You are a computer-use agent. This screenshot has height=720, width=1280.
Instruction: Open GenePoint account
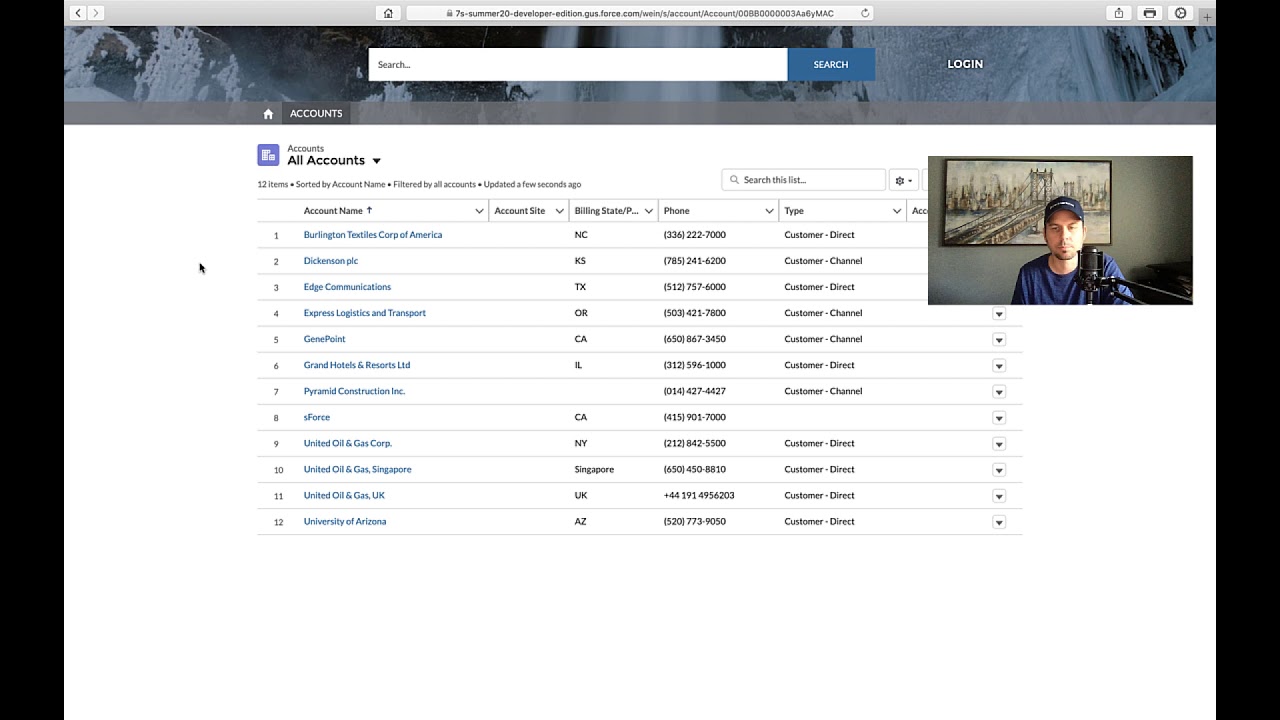(x=324, y=339)
